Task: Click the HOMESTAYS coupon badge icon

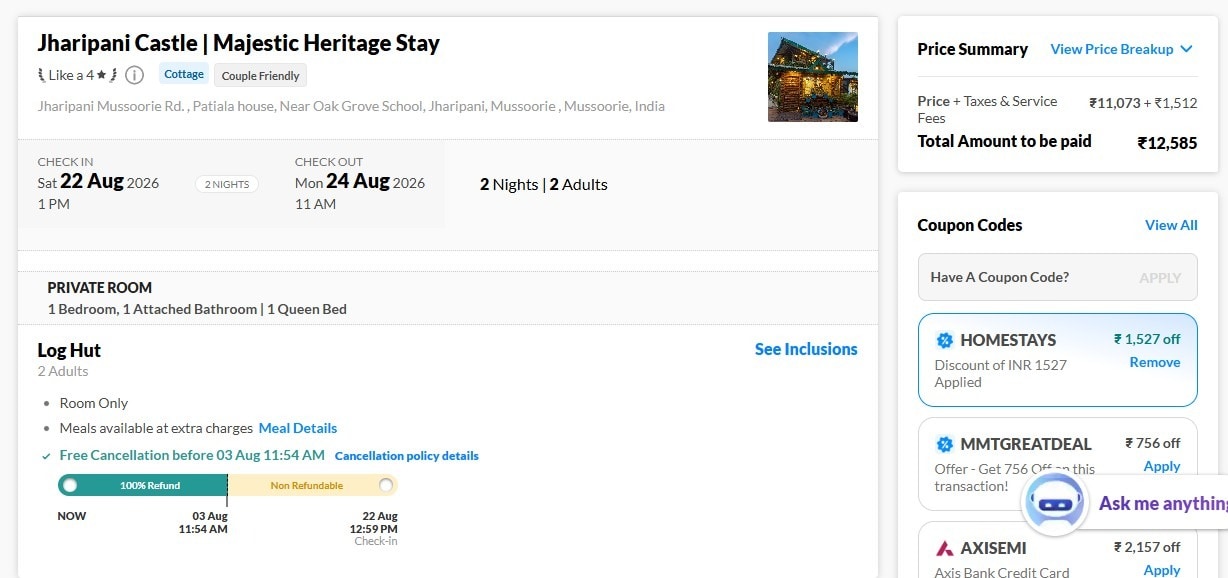Action: point(944,340)
